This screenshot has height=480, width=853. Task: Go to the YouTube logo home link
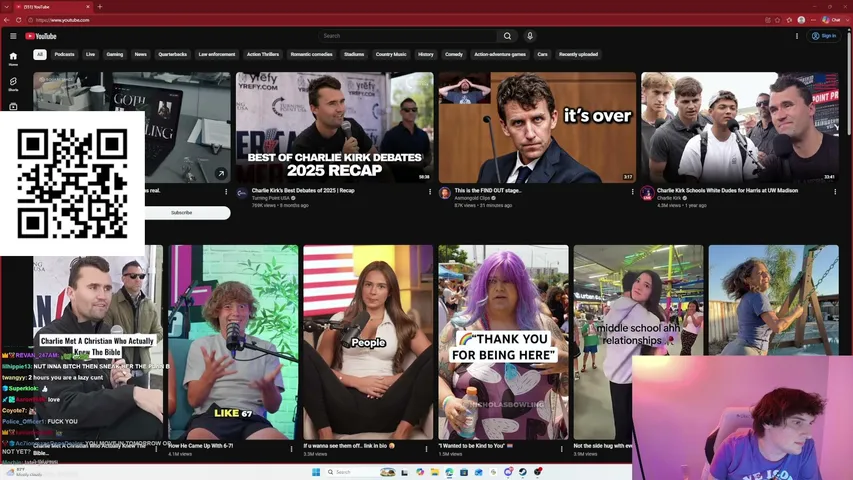coord(41,36)
